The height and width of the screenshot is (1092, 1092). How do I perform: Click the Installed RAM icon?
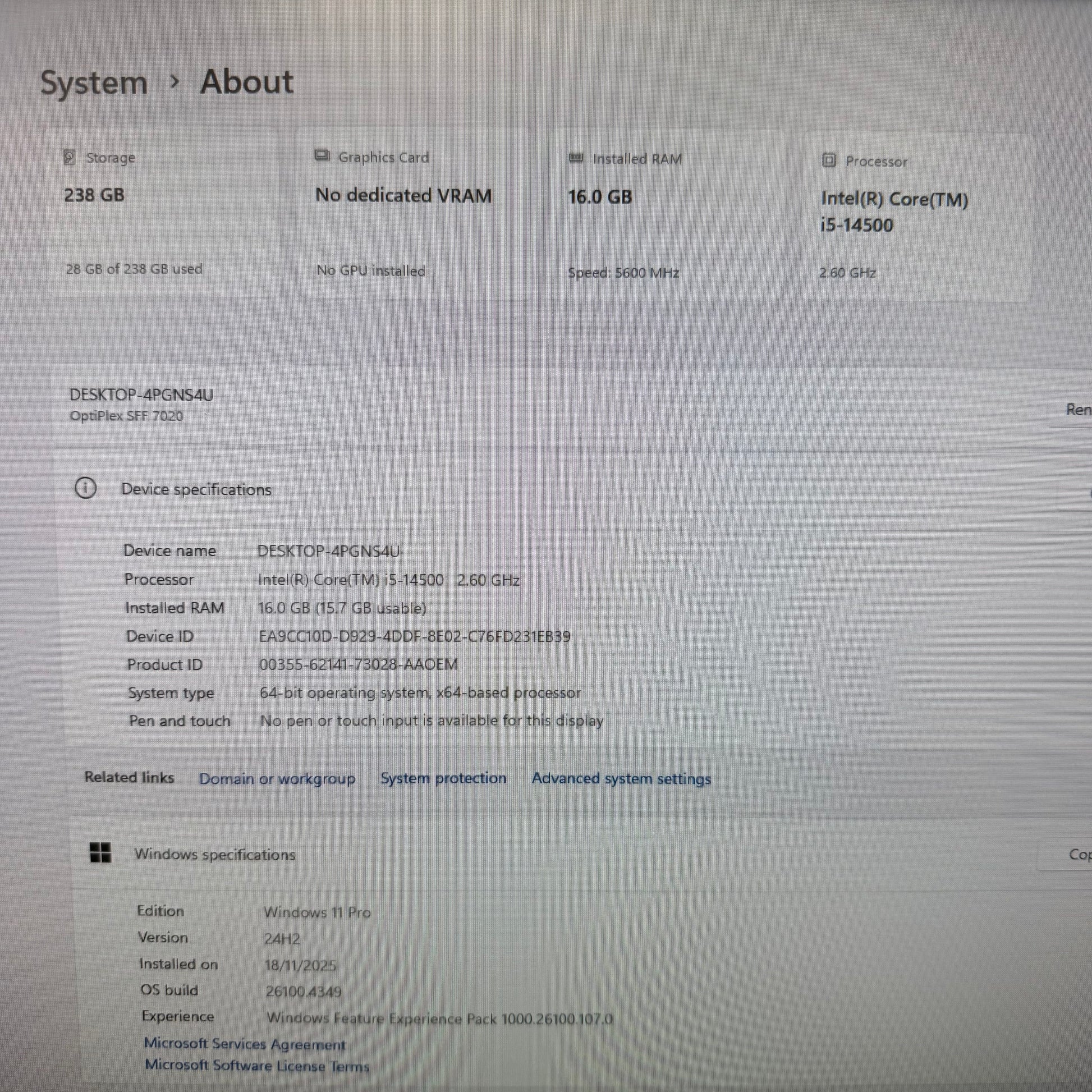coord(575,158)
